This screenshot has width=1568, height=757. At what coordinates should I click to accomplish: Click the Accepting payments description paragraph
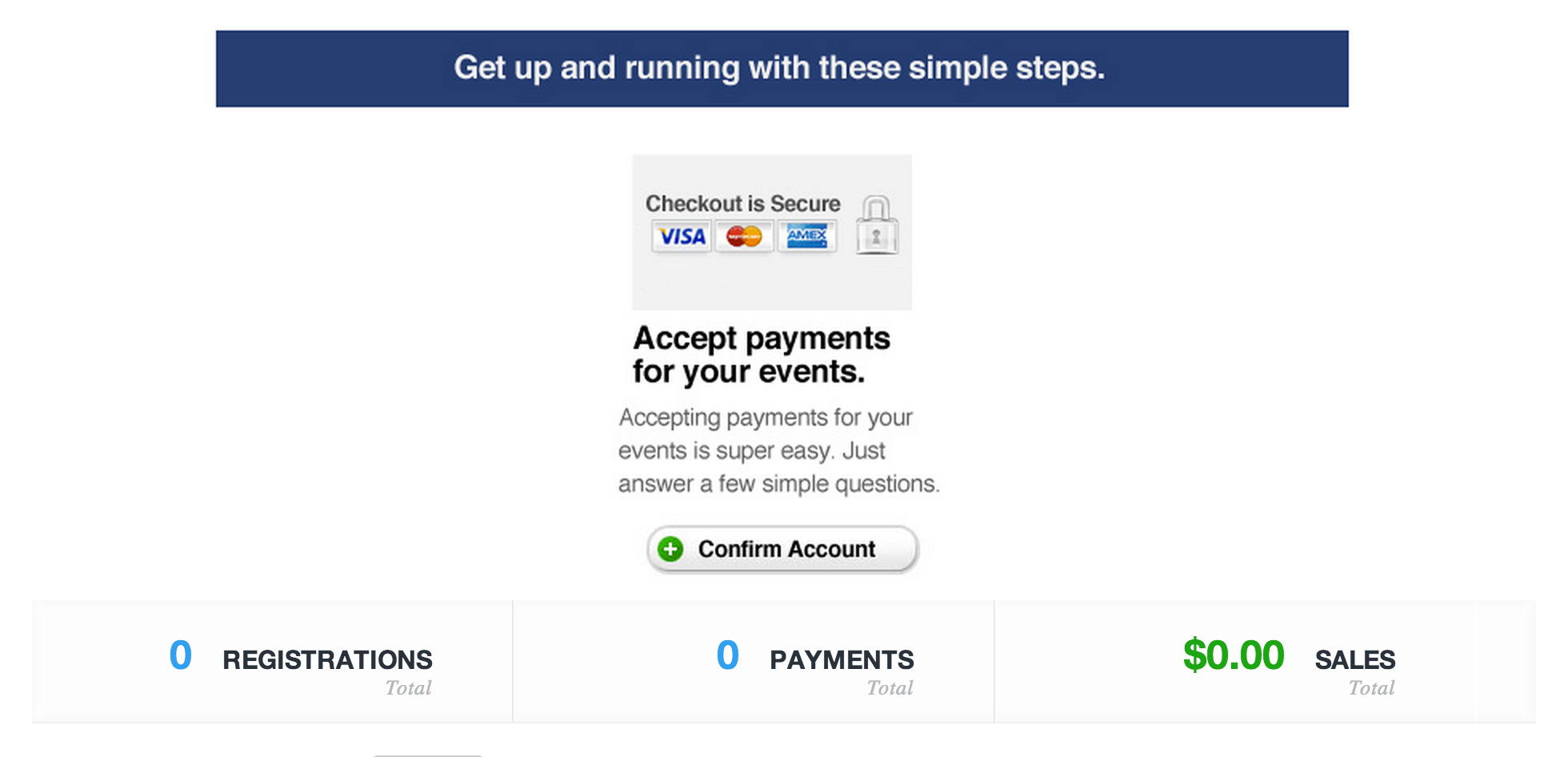click(x=778, y=451)
